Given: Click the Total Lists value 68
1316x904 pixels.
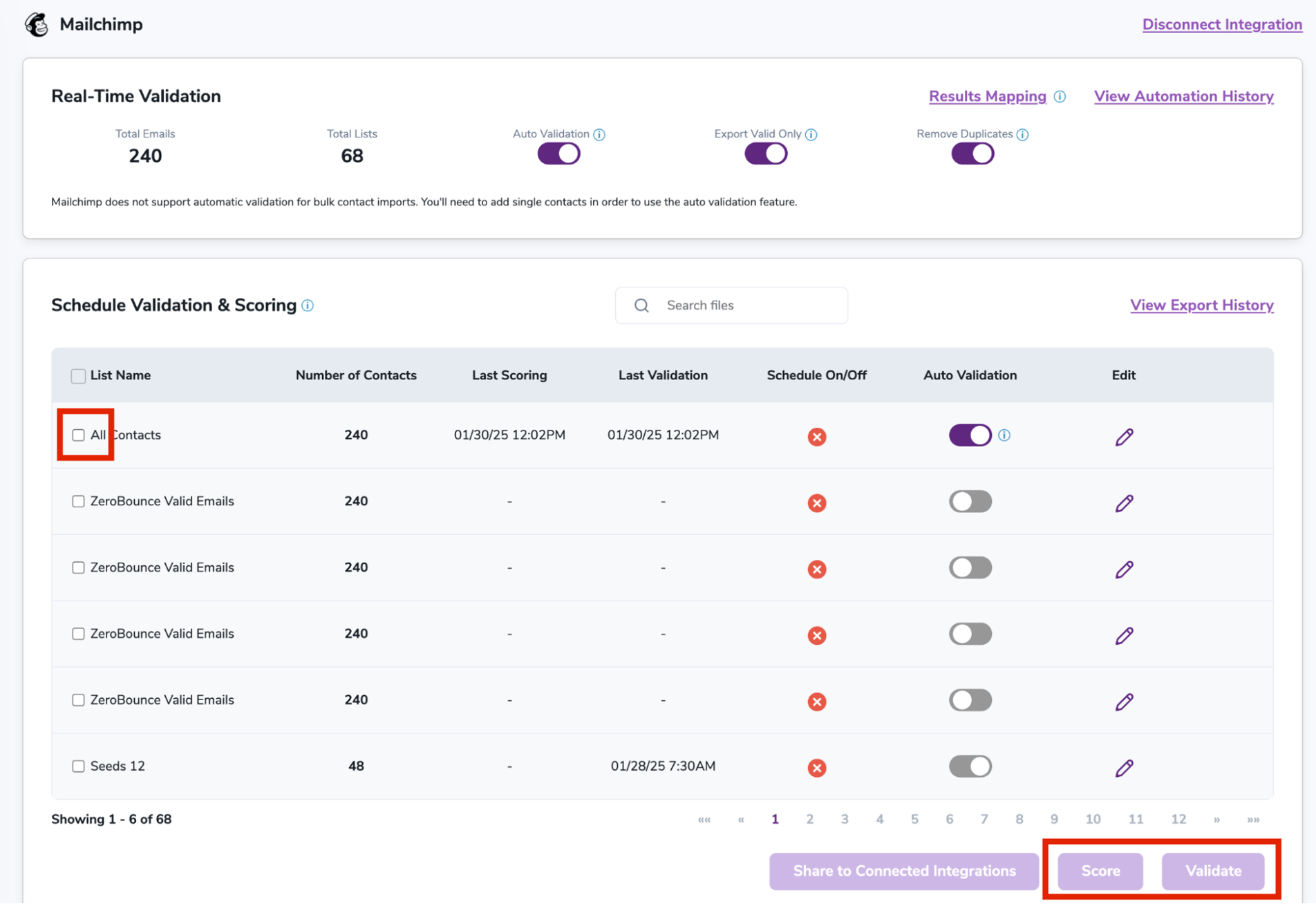Looking at the screenshot, I should click(352, 156).
